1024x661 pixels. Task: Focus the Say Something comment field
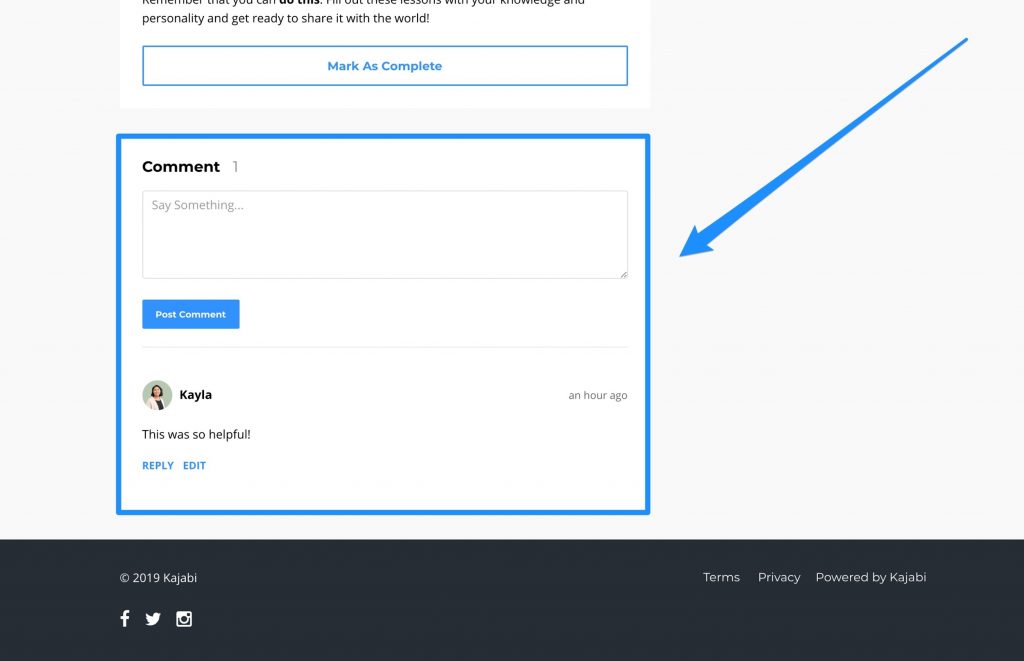[x=384, y=235]
